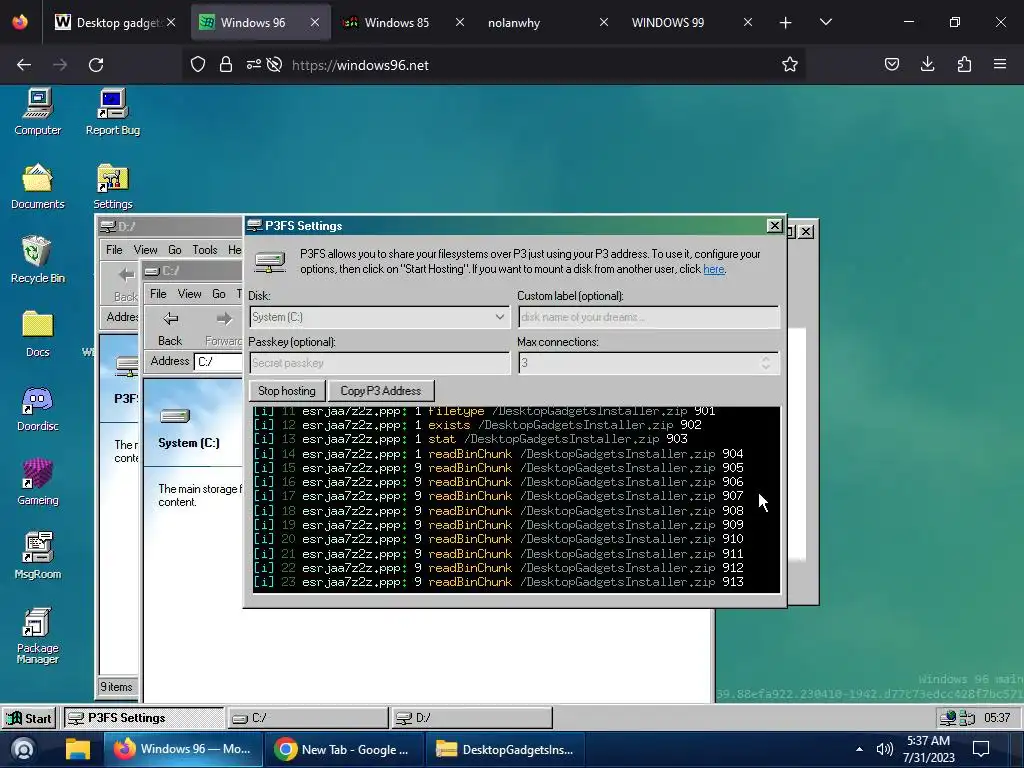
Task: Click the C:/ address field
Action: point(218,361)
